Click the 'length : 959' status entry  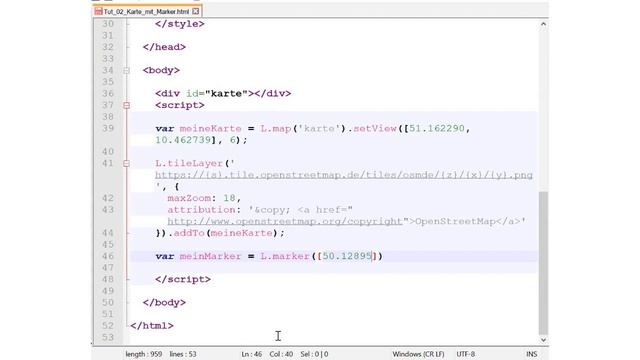point(144,354)
